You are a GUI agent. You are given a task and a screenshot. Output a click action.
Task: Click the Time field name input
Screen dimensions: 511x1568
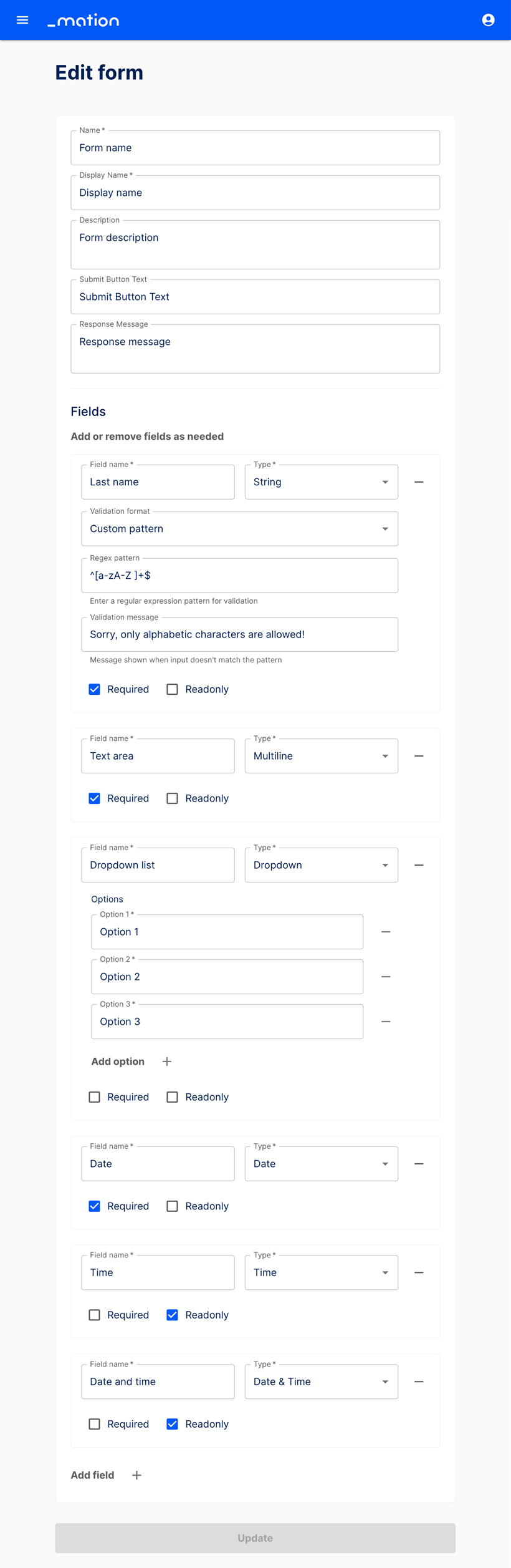pos(158,1272)
